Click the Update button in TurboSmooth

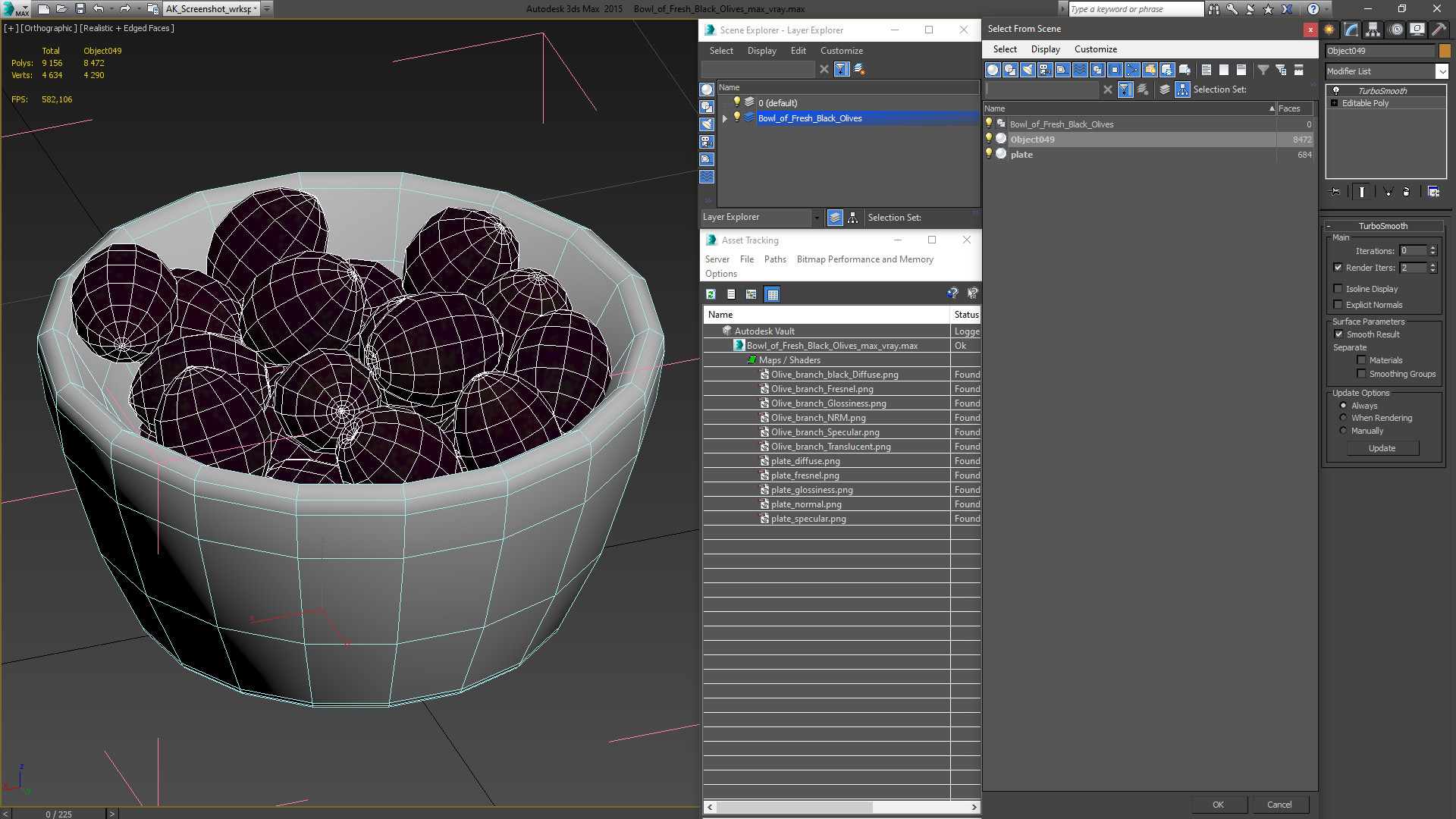tap(1382, 448)
